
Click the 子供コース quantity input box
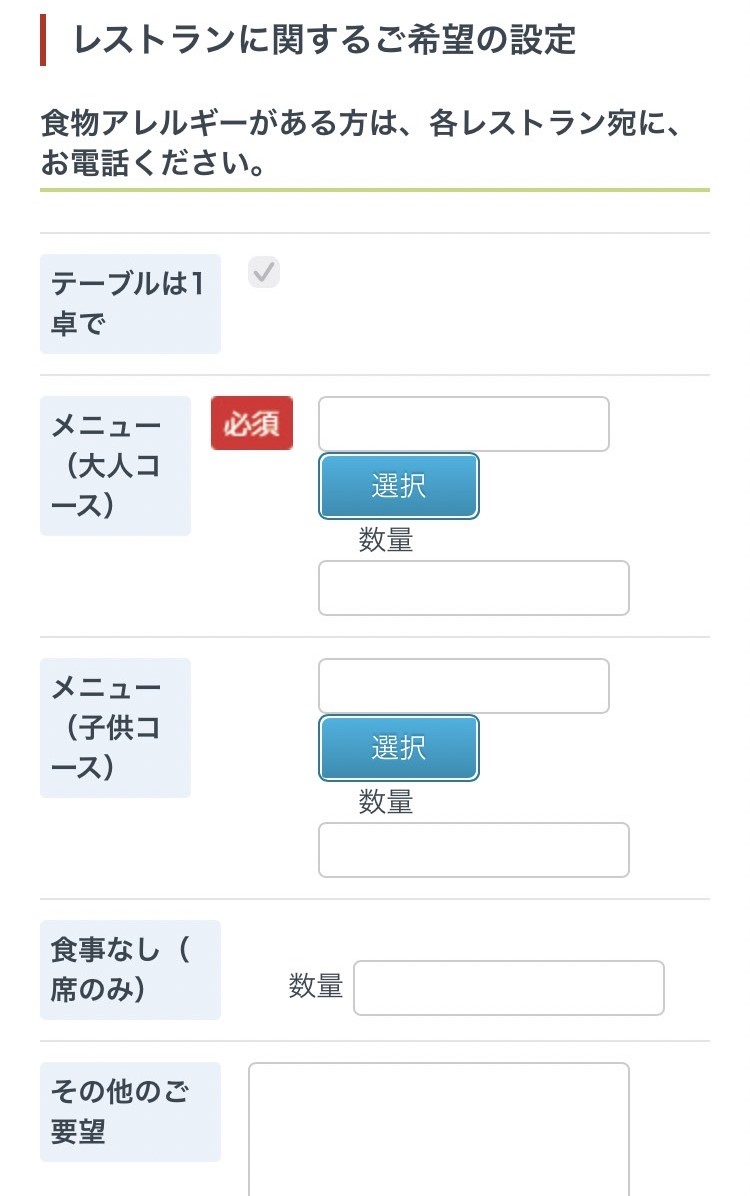tap(473, 850)
